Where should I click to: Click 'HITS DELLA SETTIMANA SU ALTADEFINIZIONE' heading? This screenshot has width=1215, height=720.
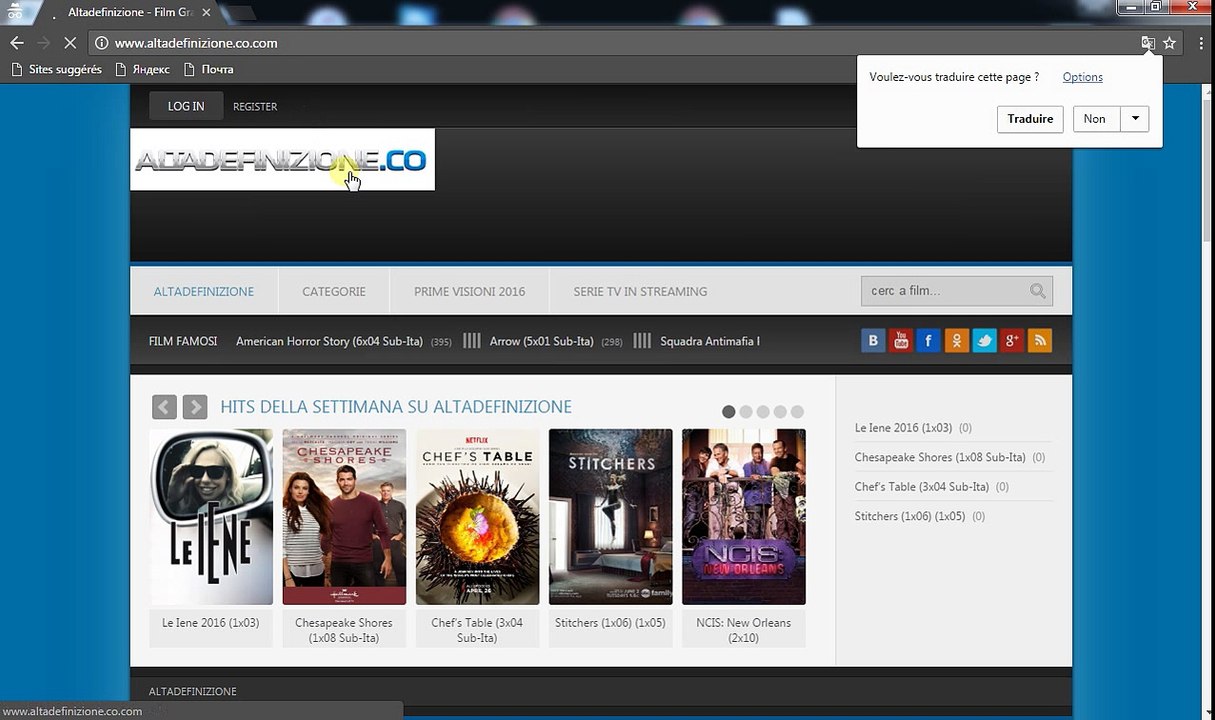(x=396, y=407)
